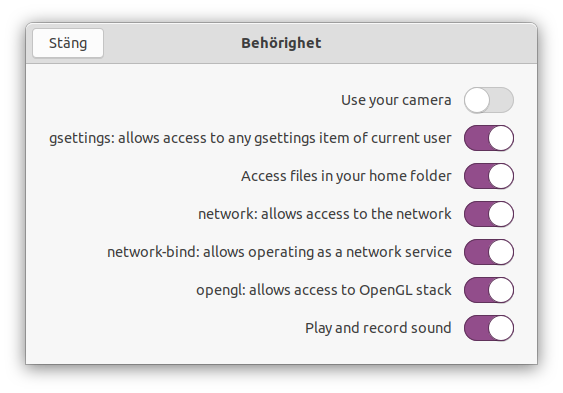Click the purple track of the opengl switch
This screenshot has height=393, width=563.
[x=476, y=290]
